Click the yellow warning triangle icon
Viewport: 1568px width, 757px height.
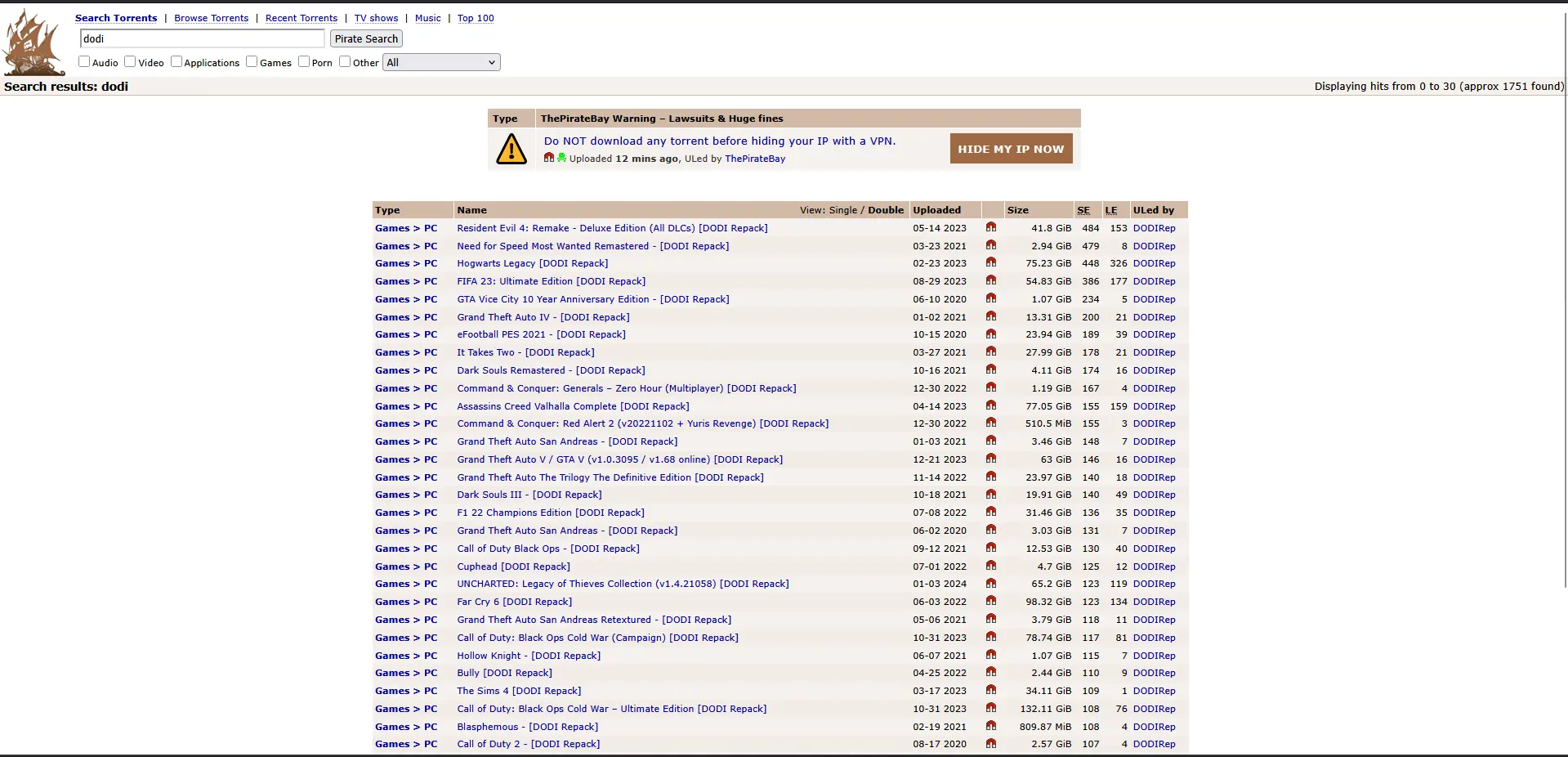click(511, 149)
